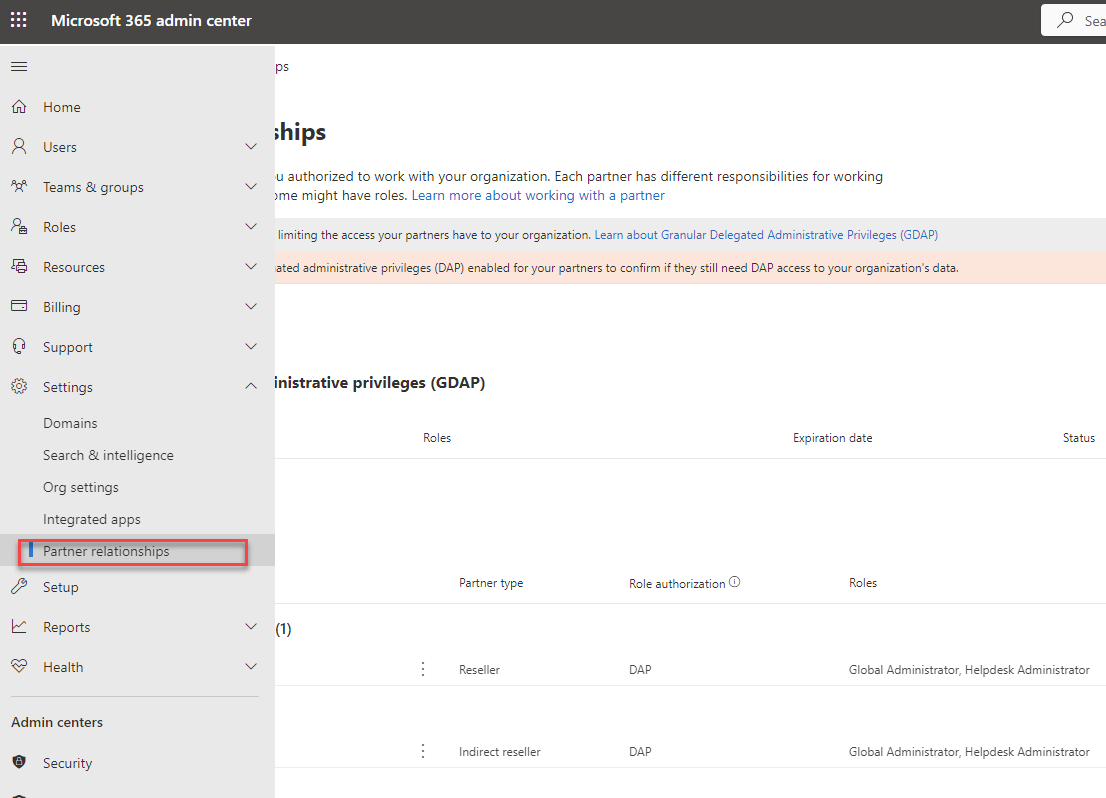Open more actions for Indirect reseller row
The height and width of the screenshot is (798, 1106).
423,751
